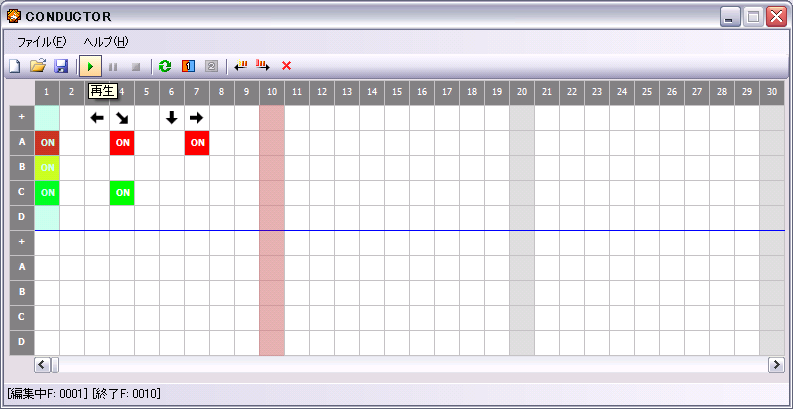This screenshot has width=793, height=409.
Task: Toggle the yellow-green ON cell in row B
Action: coord(47,168)
